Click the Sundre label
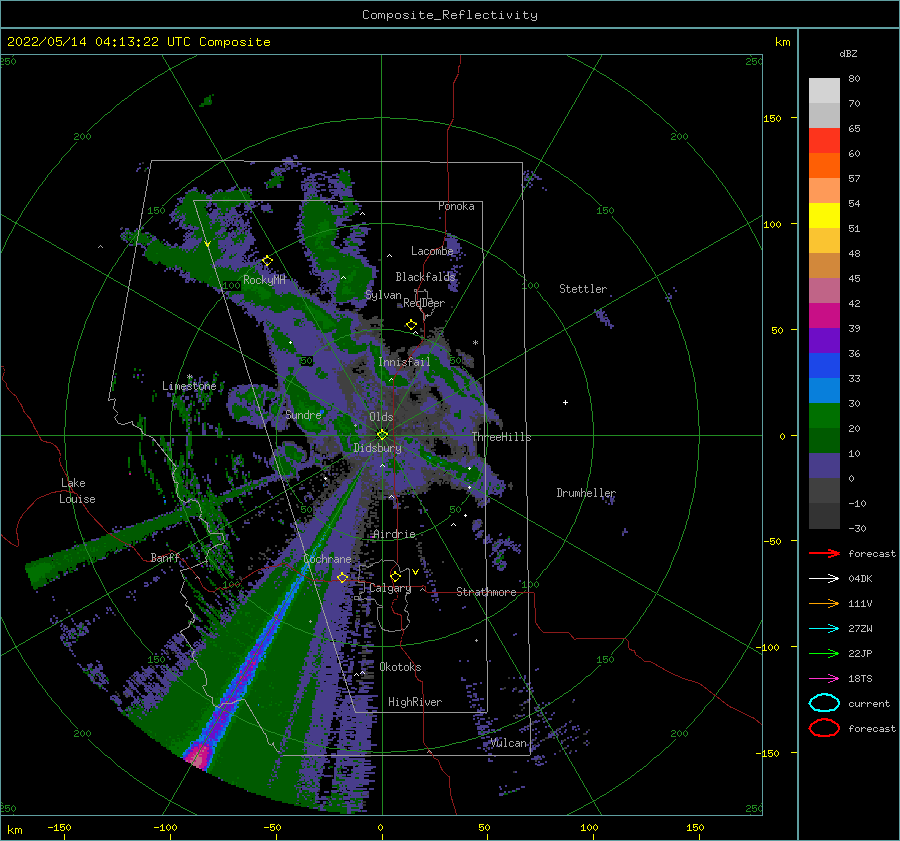The width and height of the screenshot is (900, 841). pos(303,414)
